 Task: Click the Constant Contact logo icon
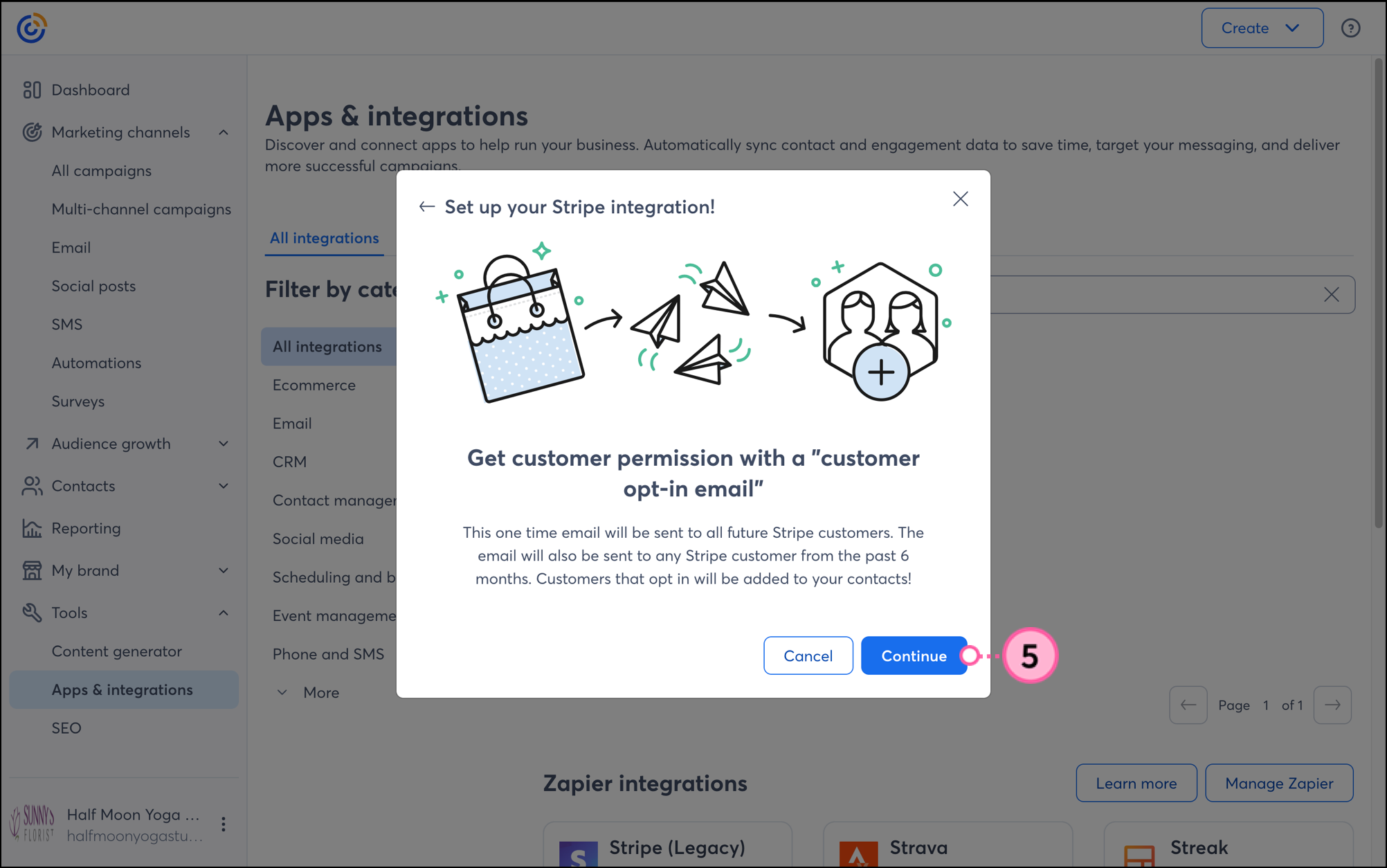coord(31,28)
